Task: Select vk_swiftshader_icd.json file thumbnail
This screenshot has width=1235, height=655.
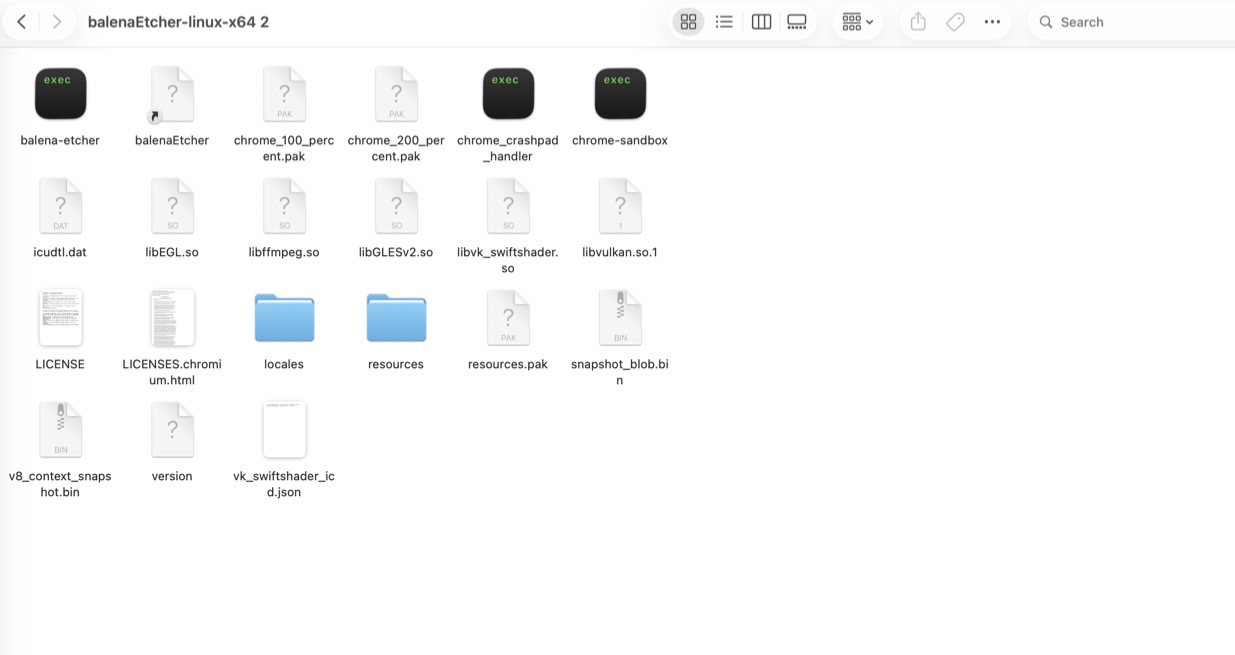Action: [x=284, y=430]
